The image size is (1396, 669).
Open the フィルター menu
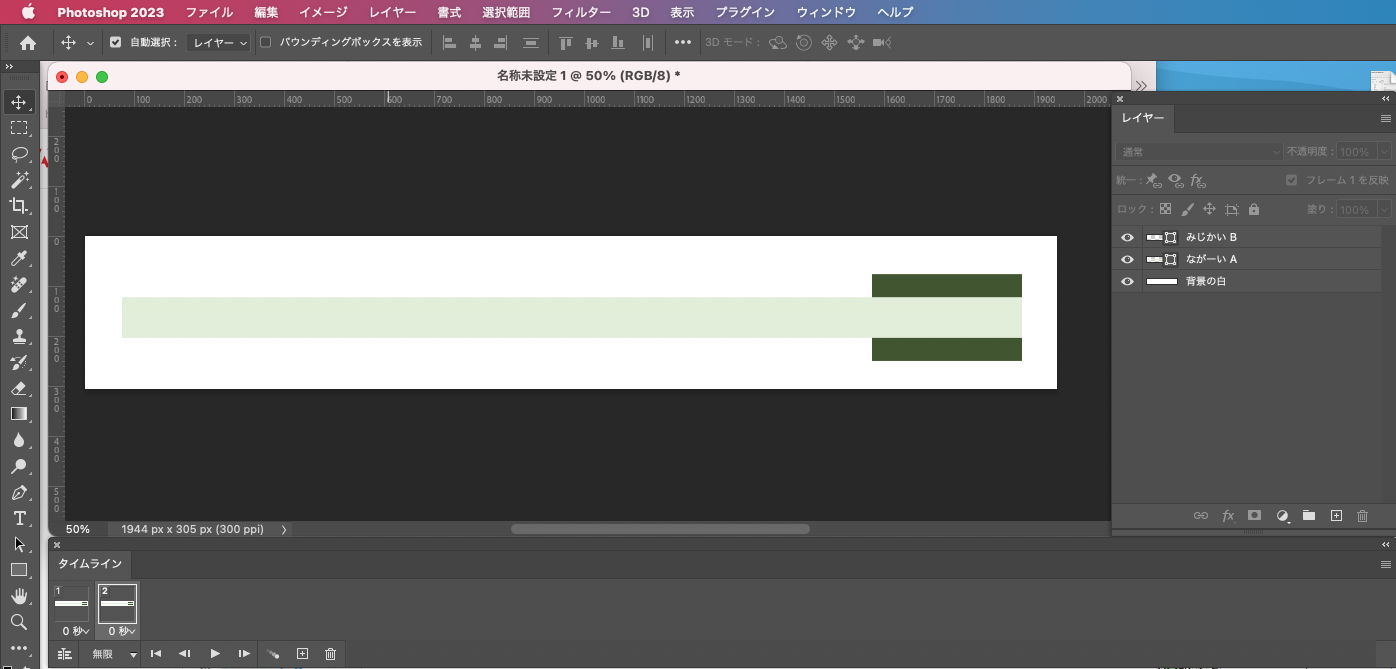pyautogui.click(x=581, y=12)
